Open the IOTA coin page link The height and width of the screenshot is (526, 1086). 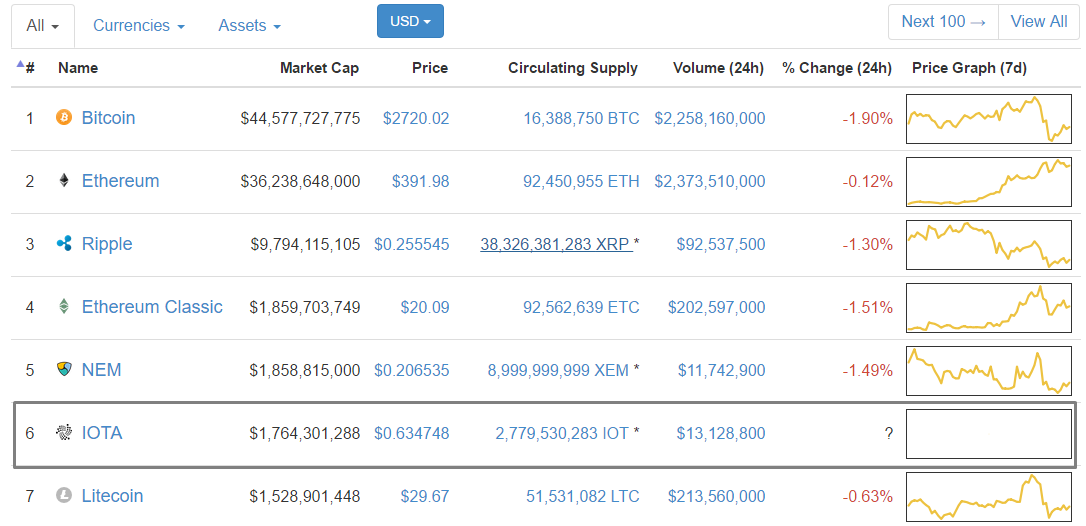point(102,433)
